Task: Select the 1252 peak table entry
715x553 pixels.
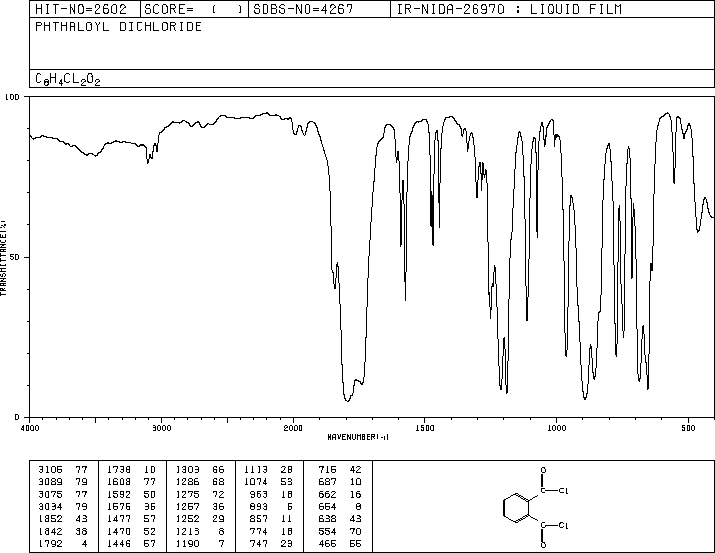Action: click(200, 519)
